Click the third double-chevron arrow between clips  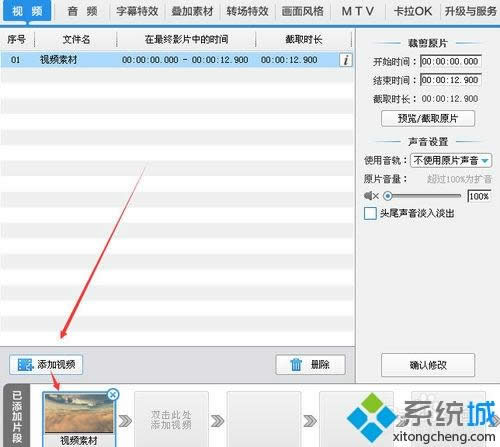tap(310, 421)
